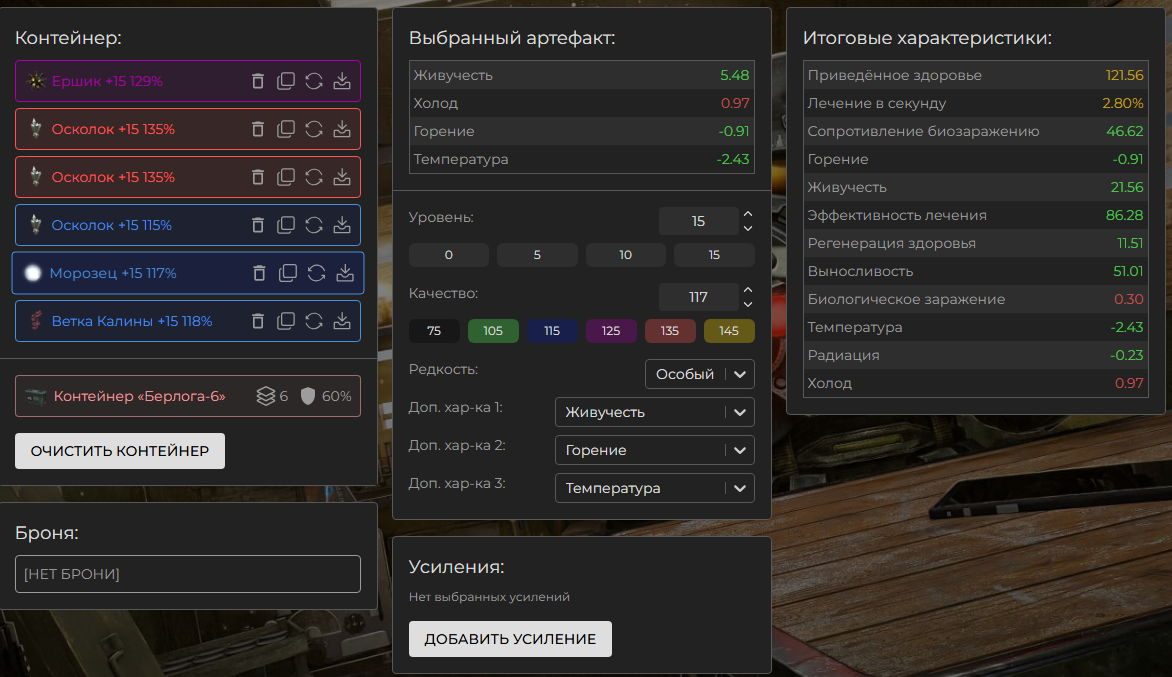Click Биологическое заражение value 0.30
The width and height of the screenshot is (1172, 677).
pyautogui.click(x=1129, y=300)
